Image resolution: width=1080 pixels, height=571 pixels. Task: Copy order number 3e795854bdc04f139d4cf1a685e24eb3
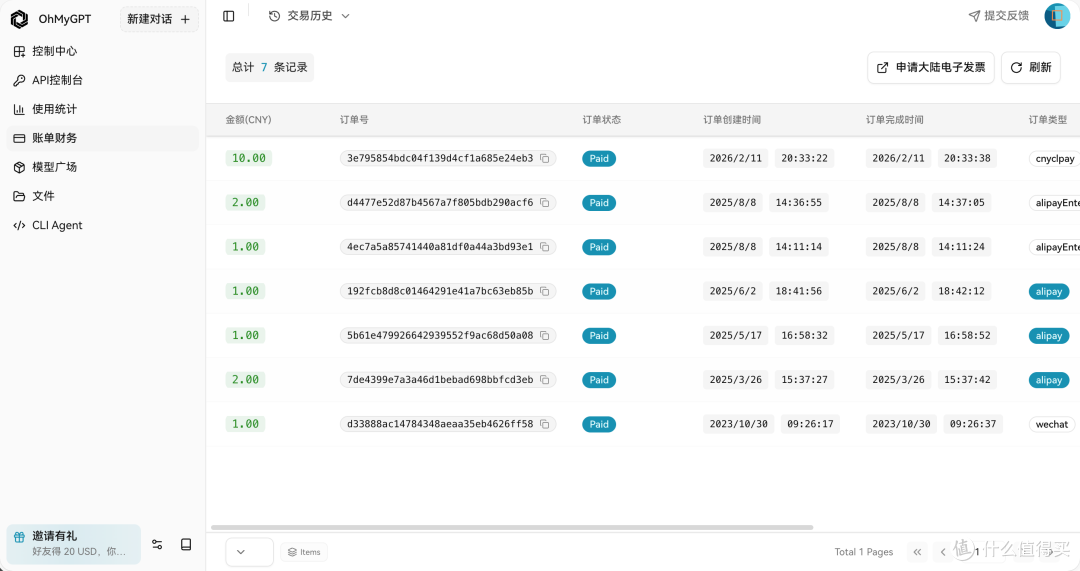tap(544, 158)
